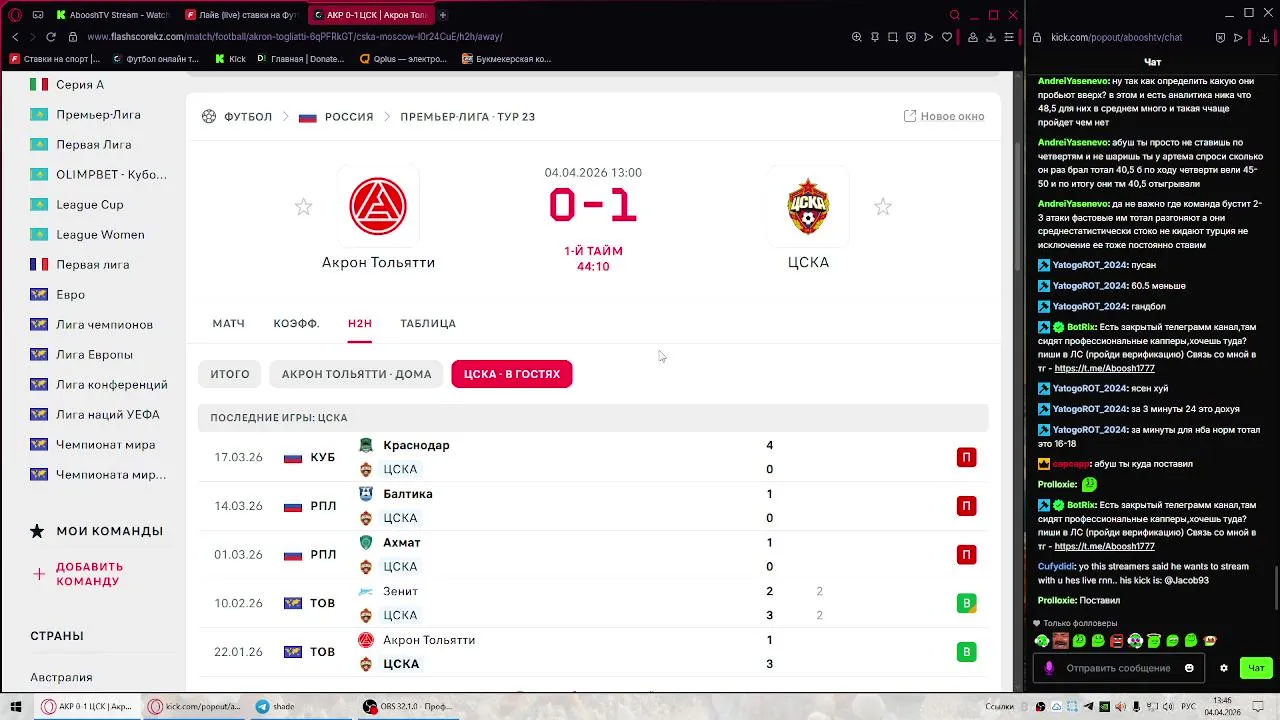This screenshot has width=1280, height=720.
Task: Click the Отправить сообщение input field
Action: coord(1118,668)
